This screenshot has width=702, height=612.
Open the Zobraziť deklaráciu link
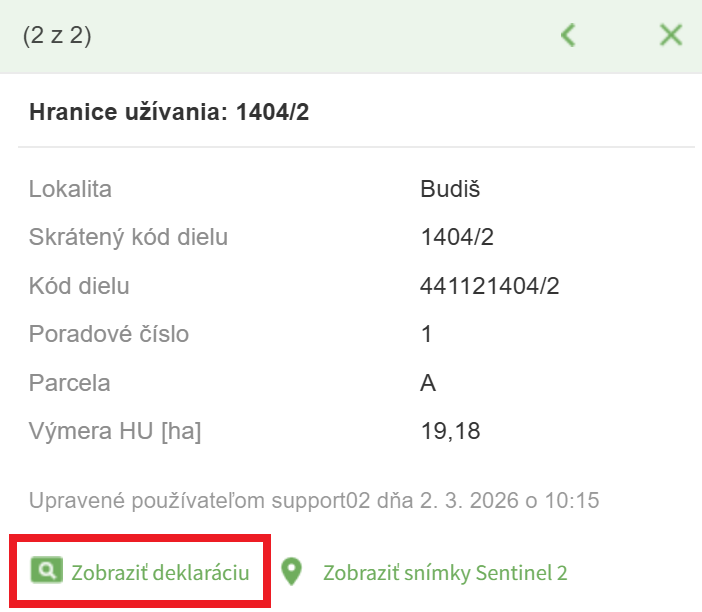coord(160,572)
